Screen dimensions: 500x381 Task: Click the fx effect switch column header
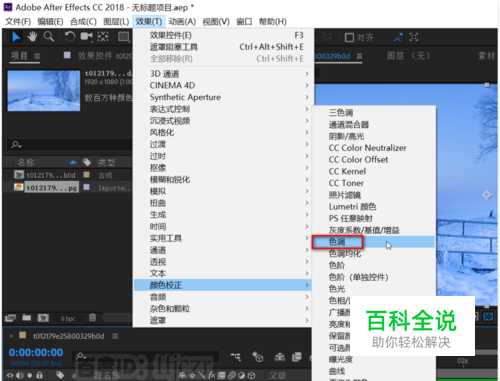coord(212,375)
